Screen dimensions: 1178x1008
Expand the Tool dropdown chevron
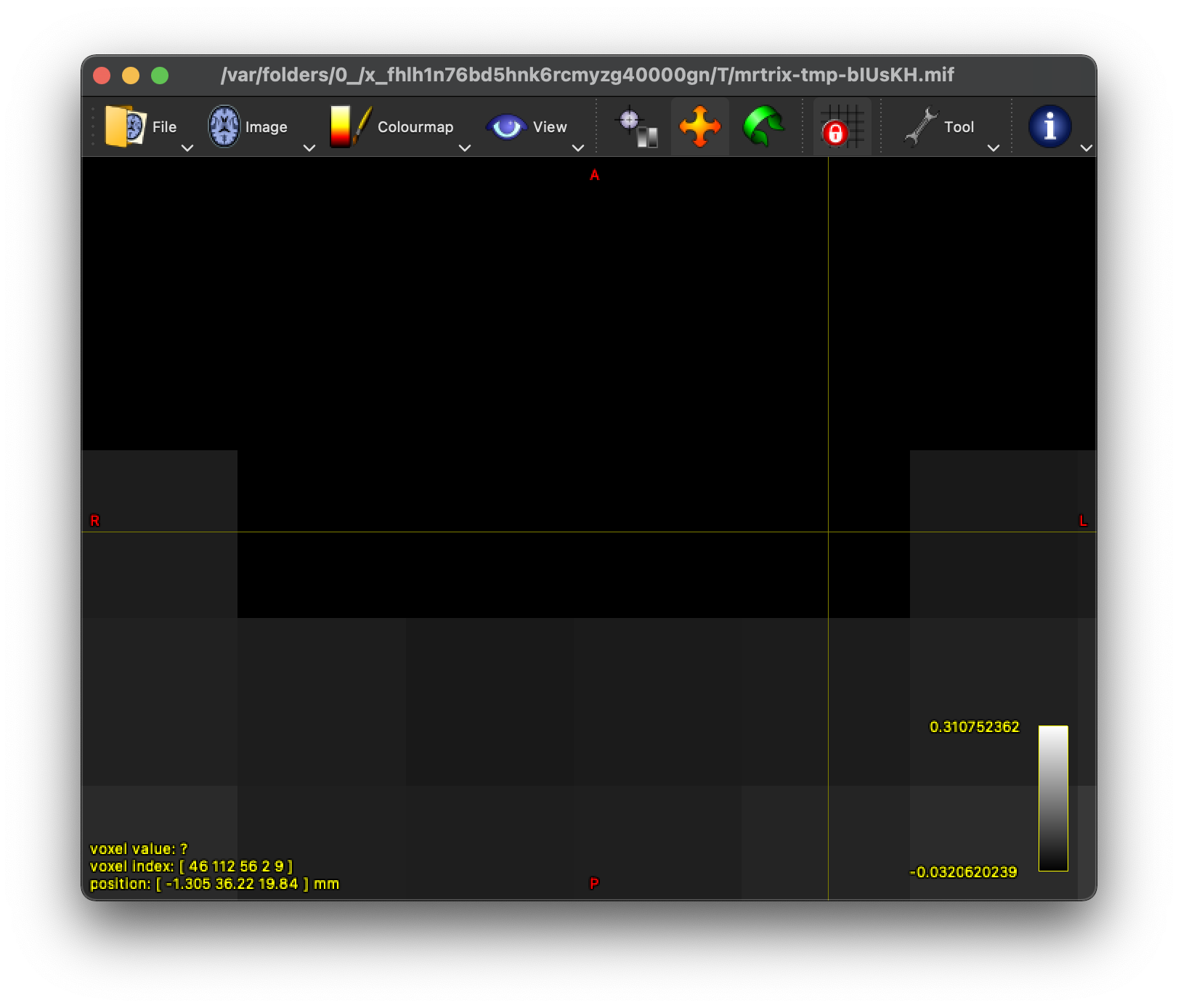(x=995, y=147)
